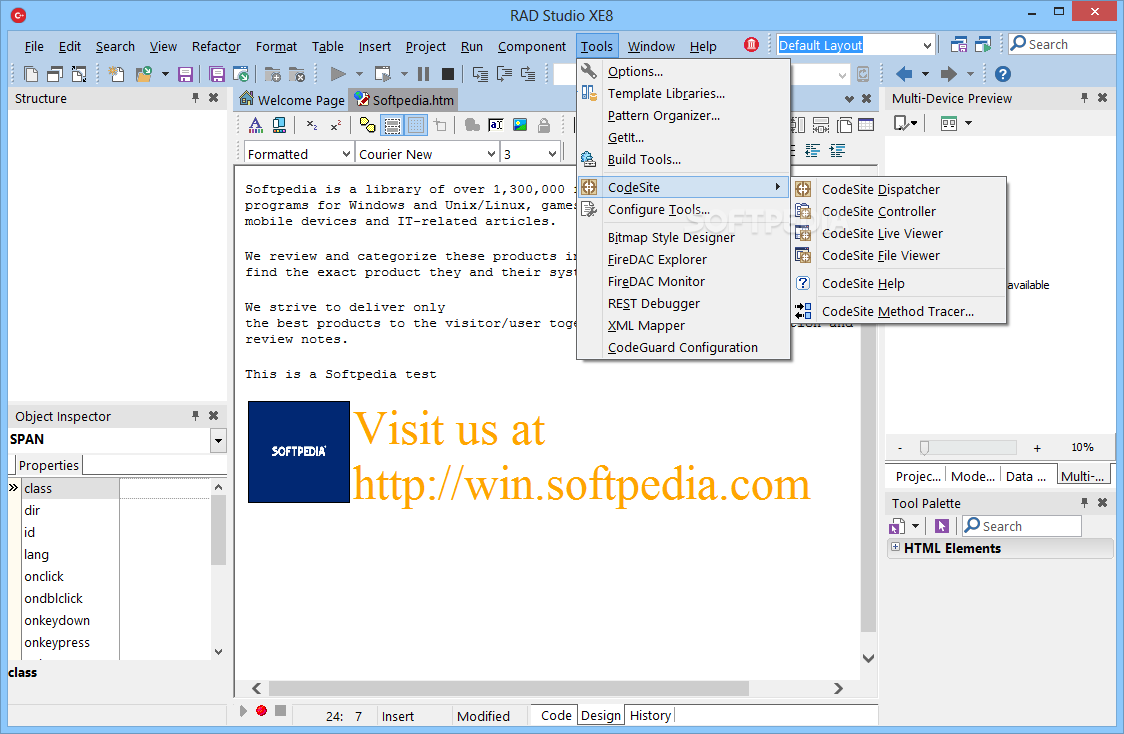Click the insert table grid icon
The height and width of the screenshot is (734, 1124).
point(866,125)
